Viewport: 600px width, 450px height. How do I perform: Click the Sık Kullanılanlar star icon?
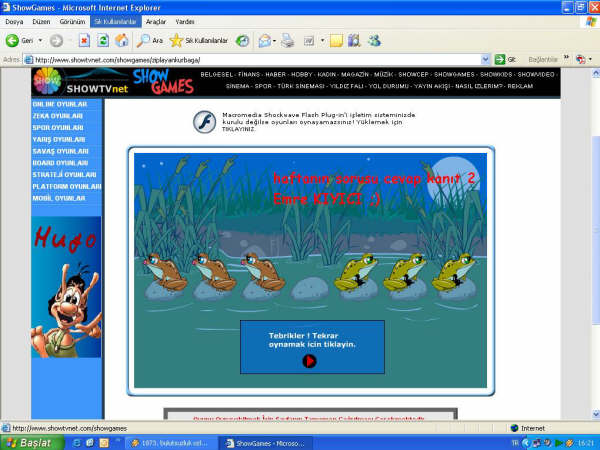click(176, 40)
